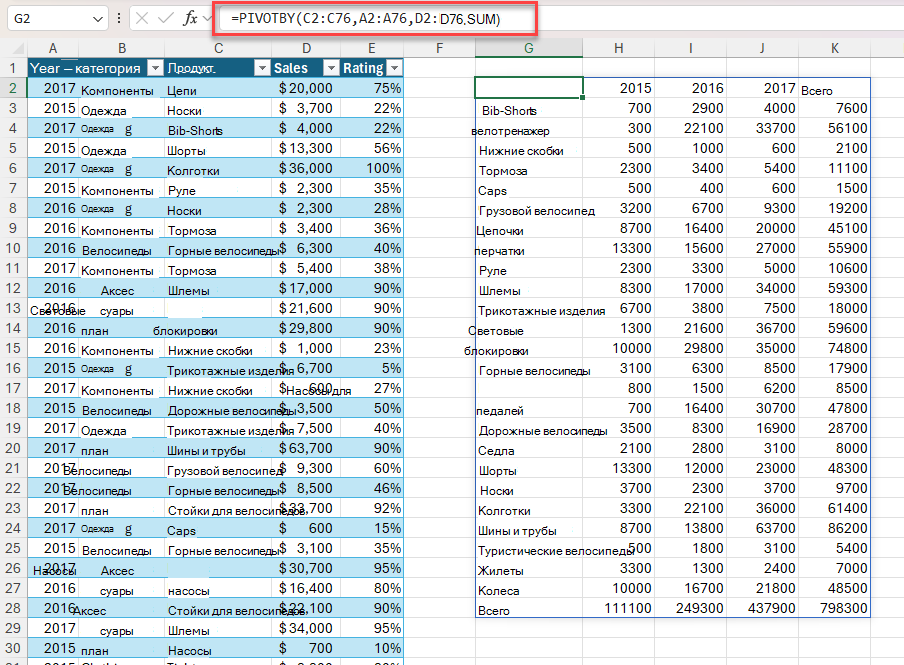
Task: Select column G header
Action: [529, 48]
